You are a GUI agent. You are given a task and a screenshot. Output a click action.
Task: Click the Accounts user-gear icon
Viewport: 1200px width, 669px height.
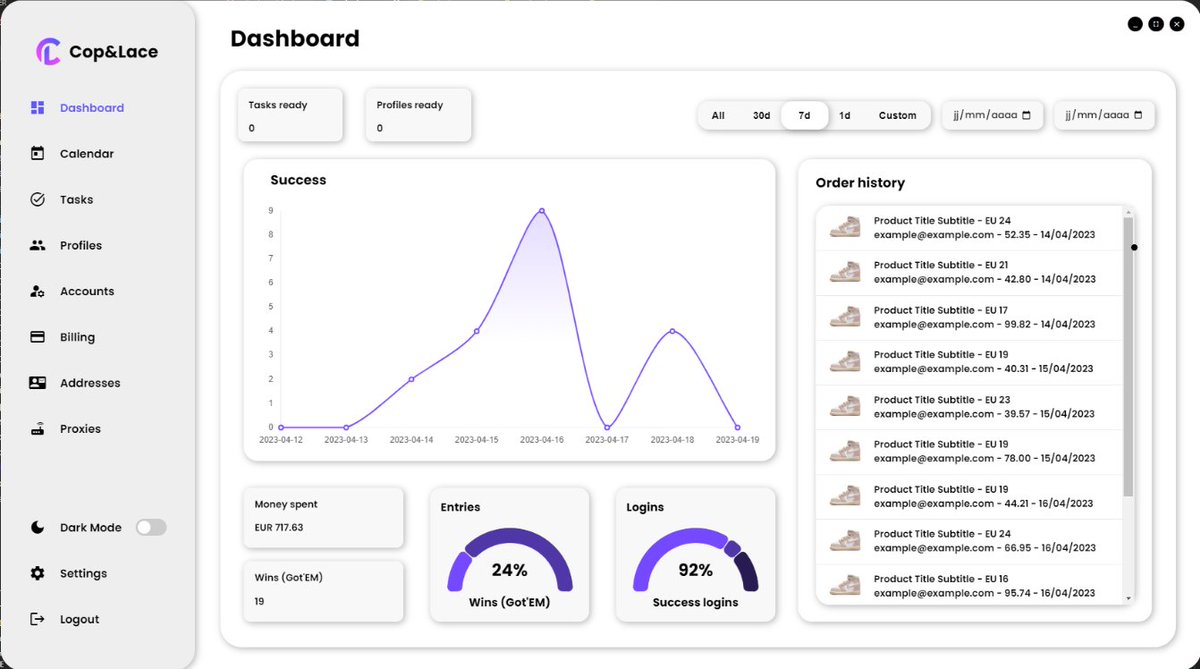(x=38, y=291)
